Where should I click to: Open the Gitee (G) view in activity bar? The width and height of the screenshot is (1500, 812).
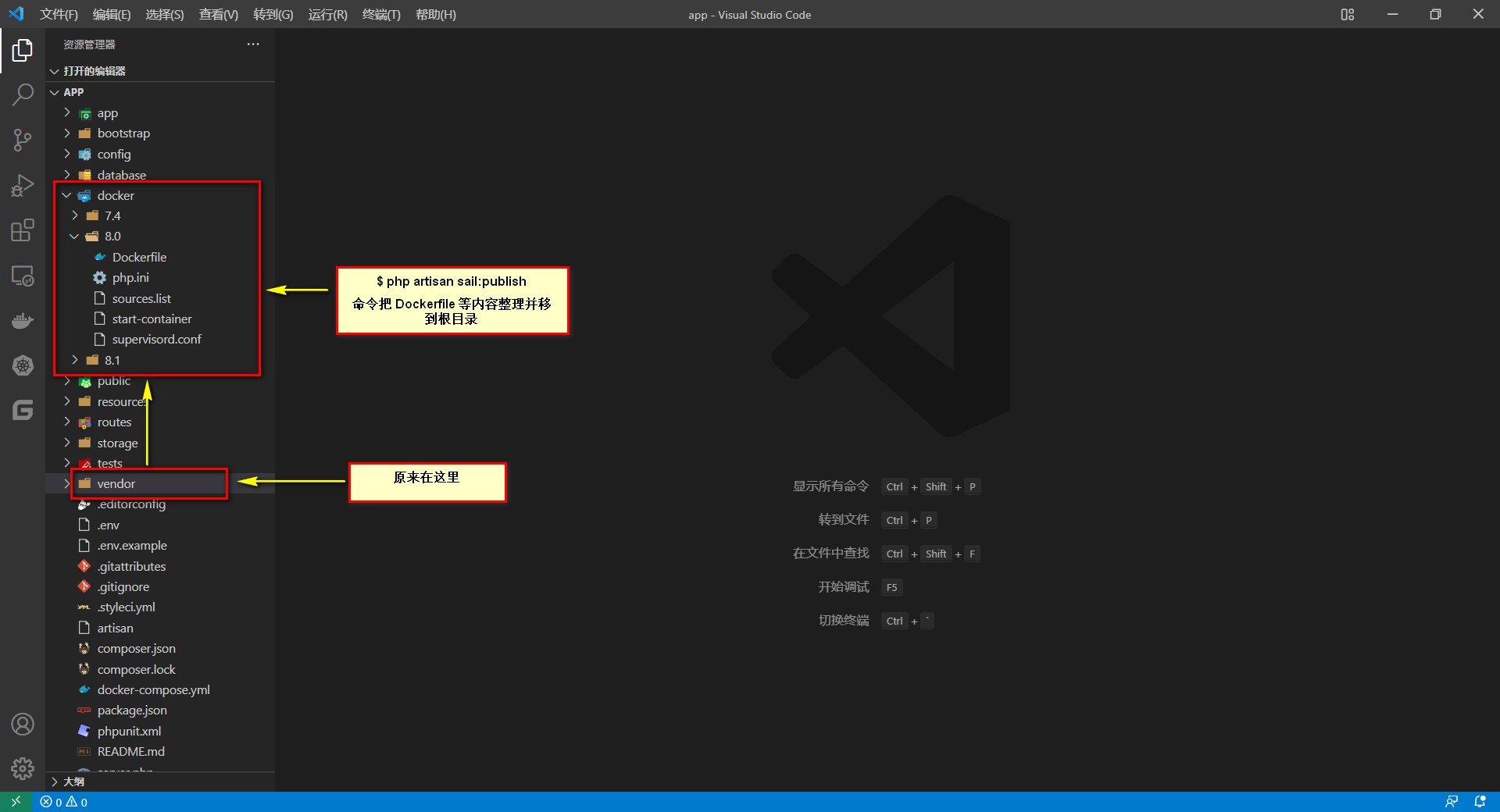[23, 411]
